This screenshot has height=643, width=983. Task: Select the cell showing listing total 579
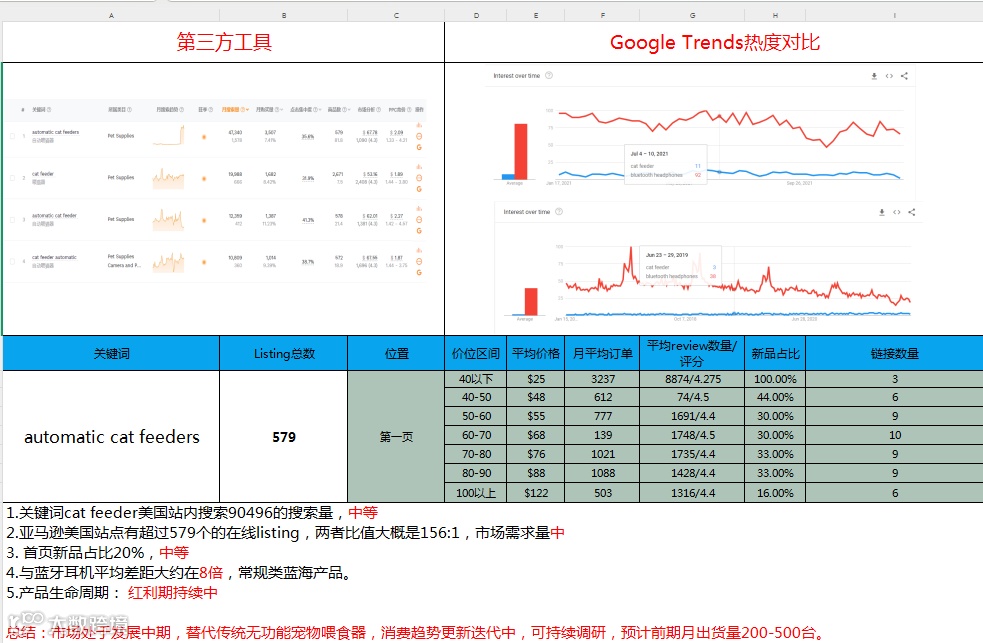point(284,437)
